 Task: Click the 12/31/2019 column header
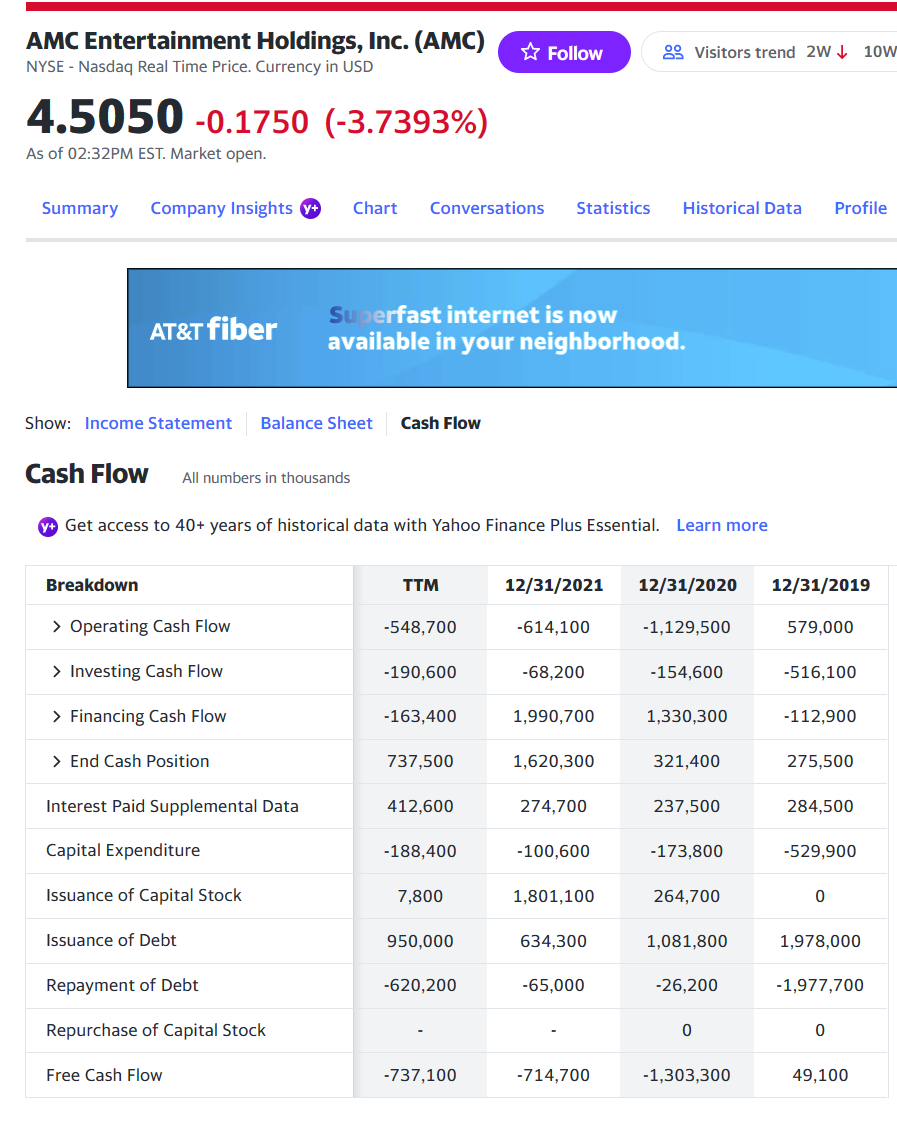pyautogui.click(x=820, y=585)
